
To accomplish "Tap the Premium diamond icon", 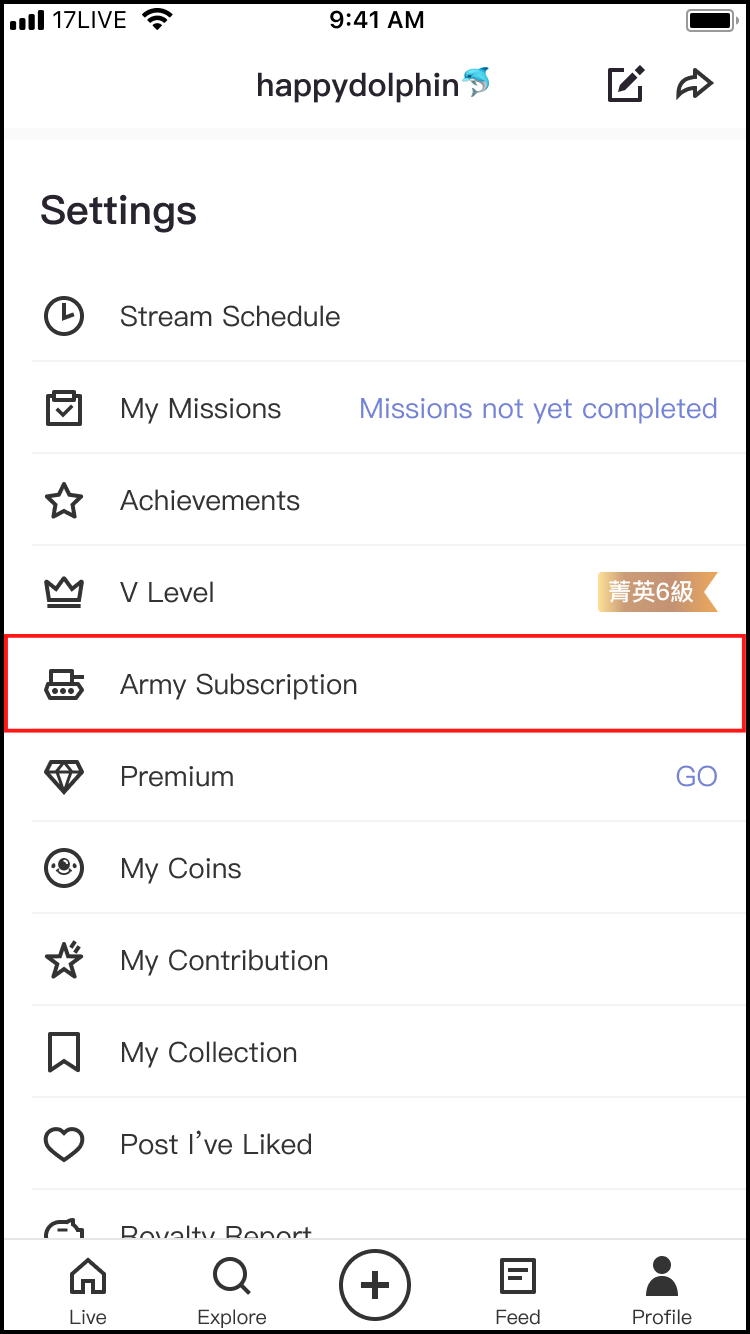I will (x=64, y=777).
